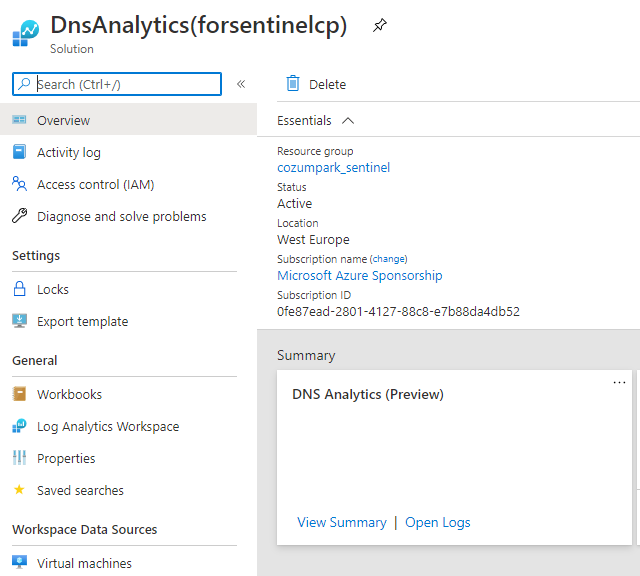The width and height of the screenshot is (640, 576).
Task: Click the Access control people icon
Action: (19, 184)
